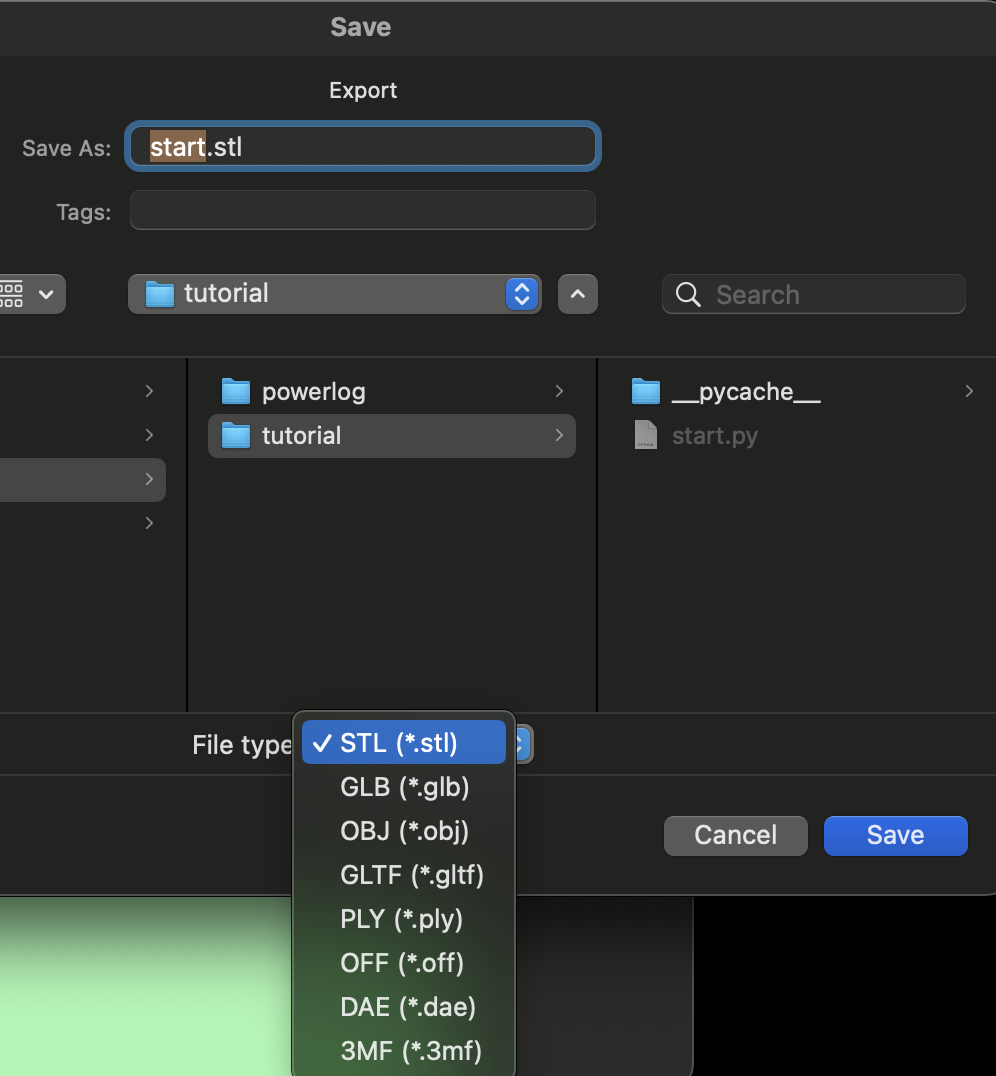Click the magnifying glass search icon

687,294
